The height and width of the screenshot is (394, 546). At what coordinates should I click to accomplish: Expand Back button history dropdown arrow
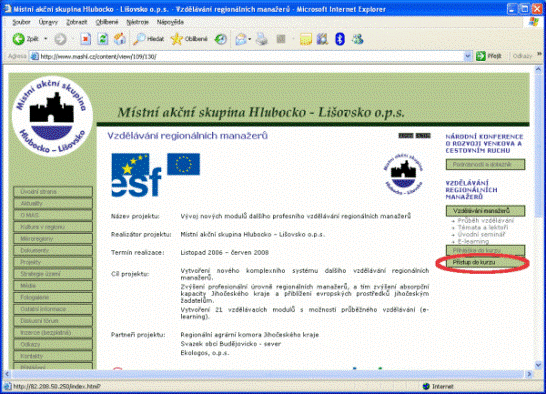(x=46, y=39)
